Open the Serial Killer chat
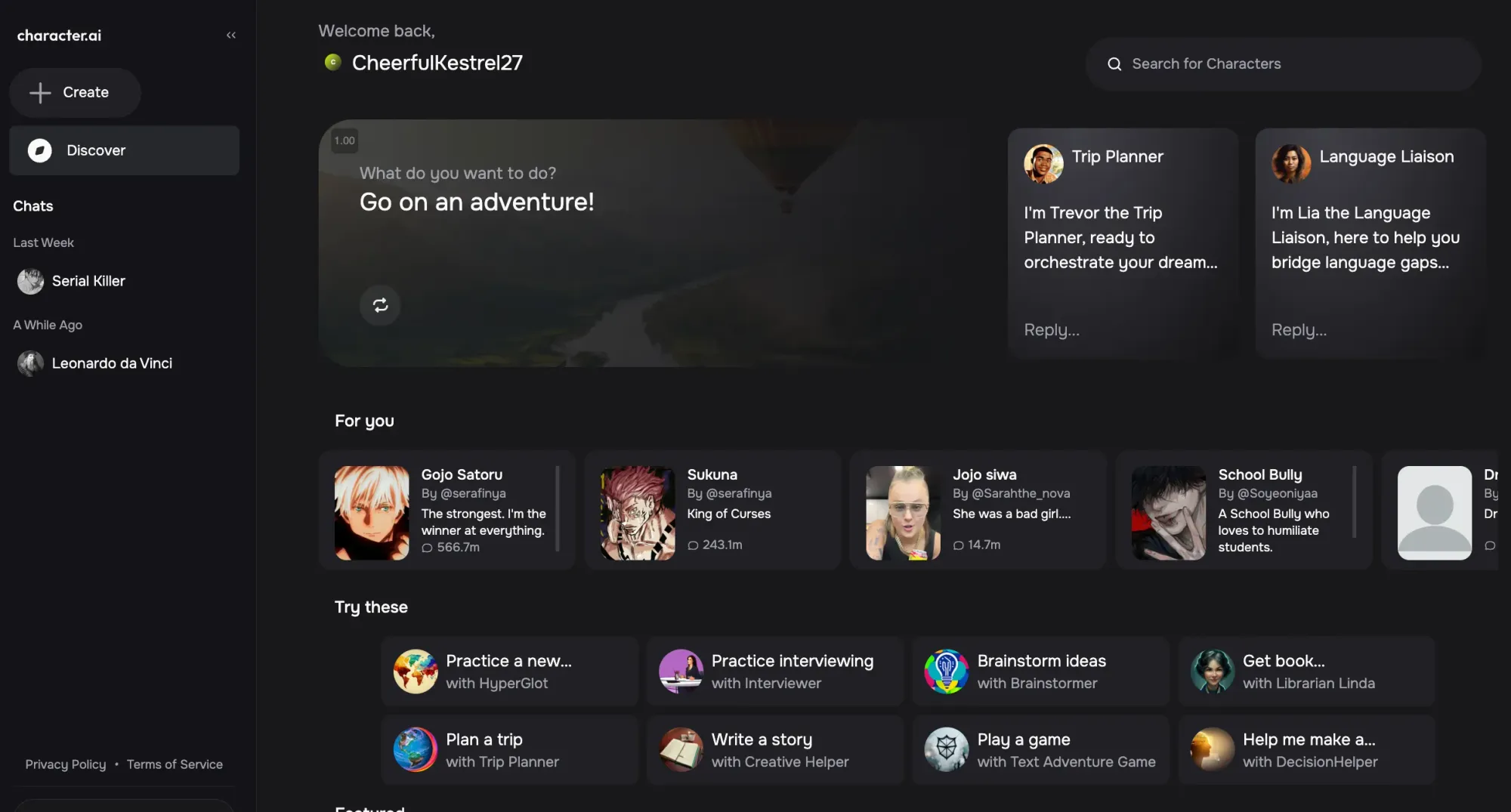The image size is (1511, 812). click(88, 280)
